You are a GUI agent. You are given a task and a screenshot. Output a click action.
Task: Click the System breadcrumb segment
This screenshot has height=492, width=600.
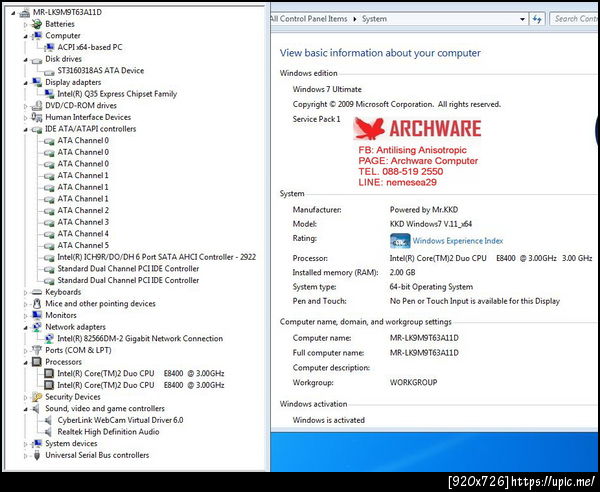pos(374,19)
